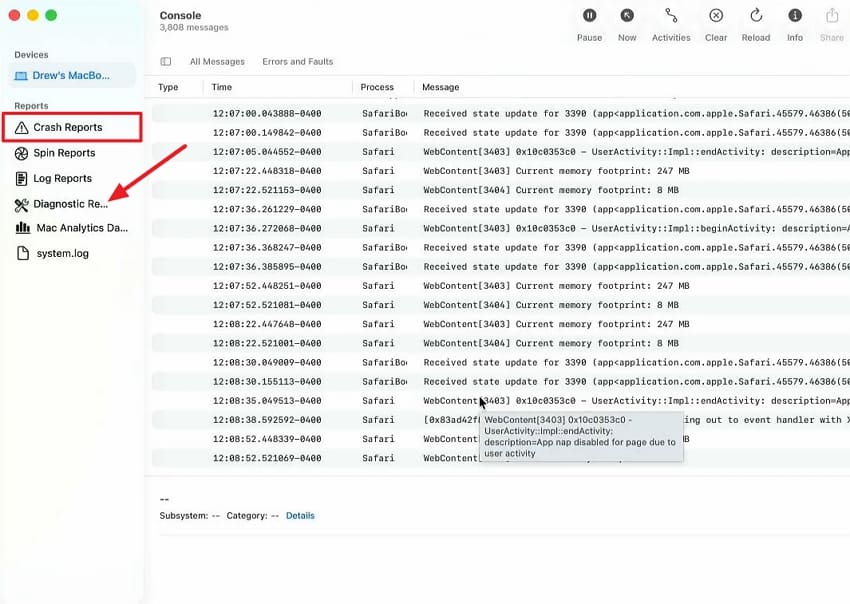Screen dimensions: 850x604
Task: Switch to All Messages filter
Action: tap(217, 62)
